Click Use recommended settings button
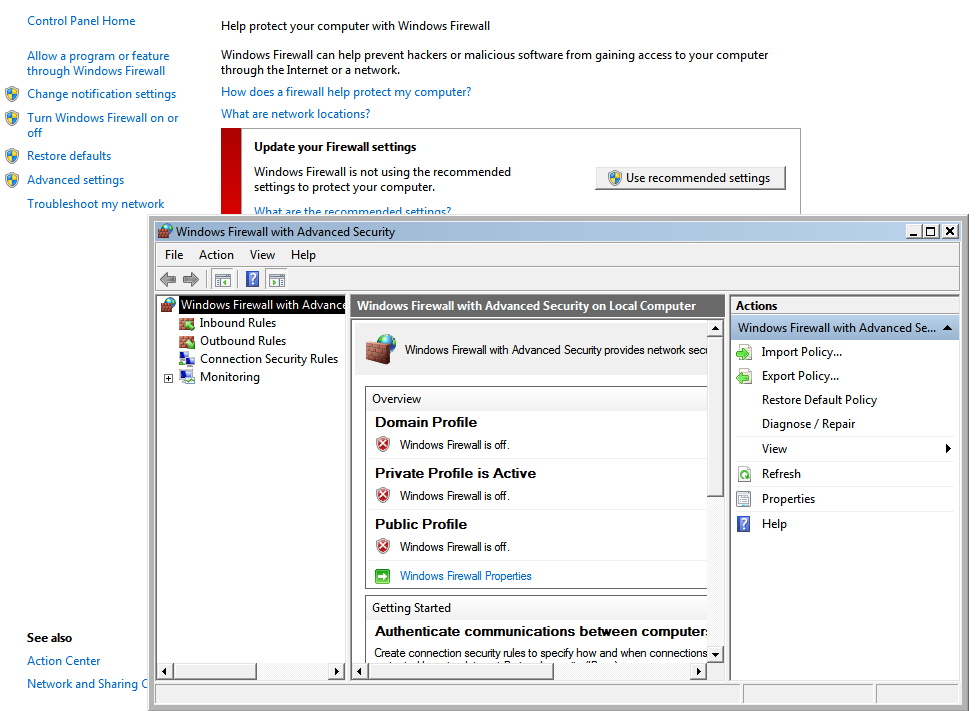The image size is (977, 711). [690, 178]
